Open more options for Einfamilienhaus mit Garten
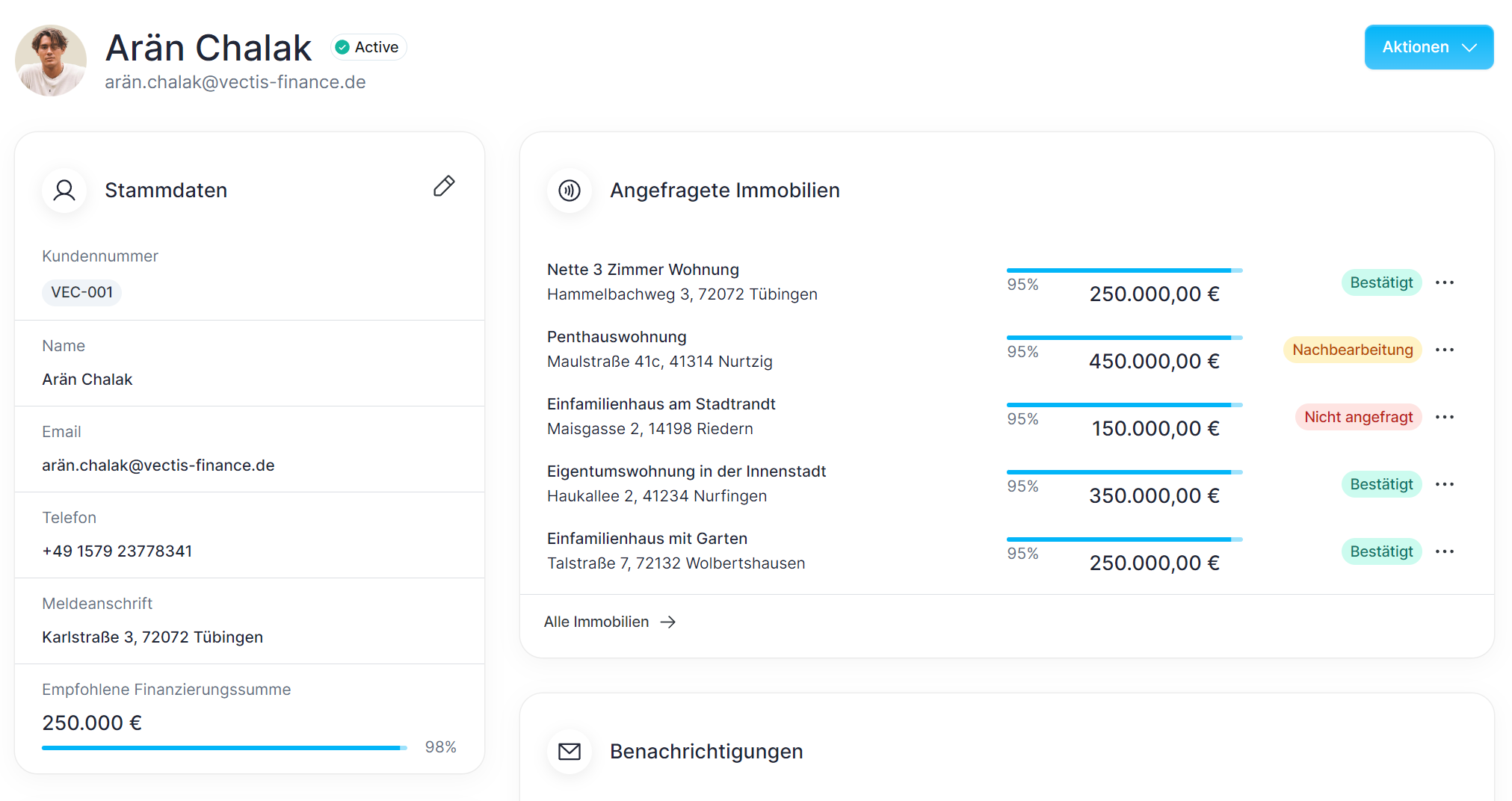The image size is (1512, 801). (1445, 551)
